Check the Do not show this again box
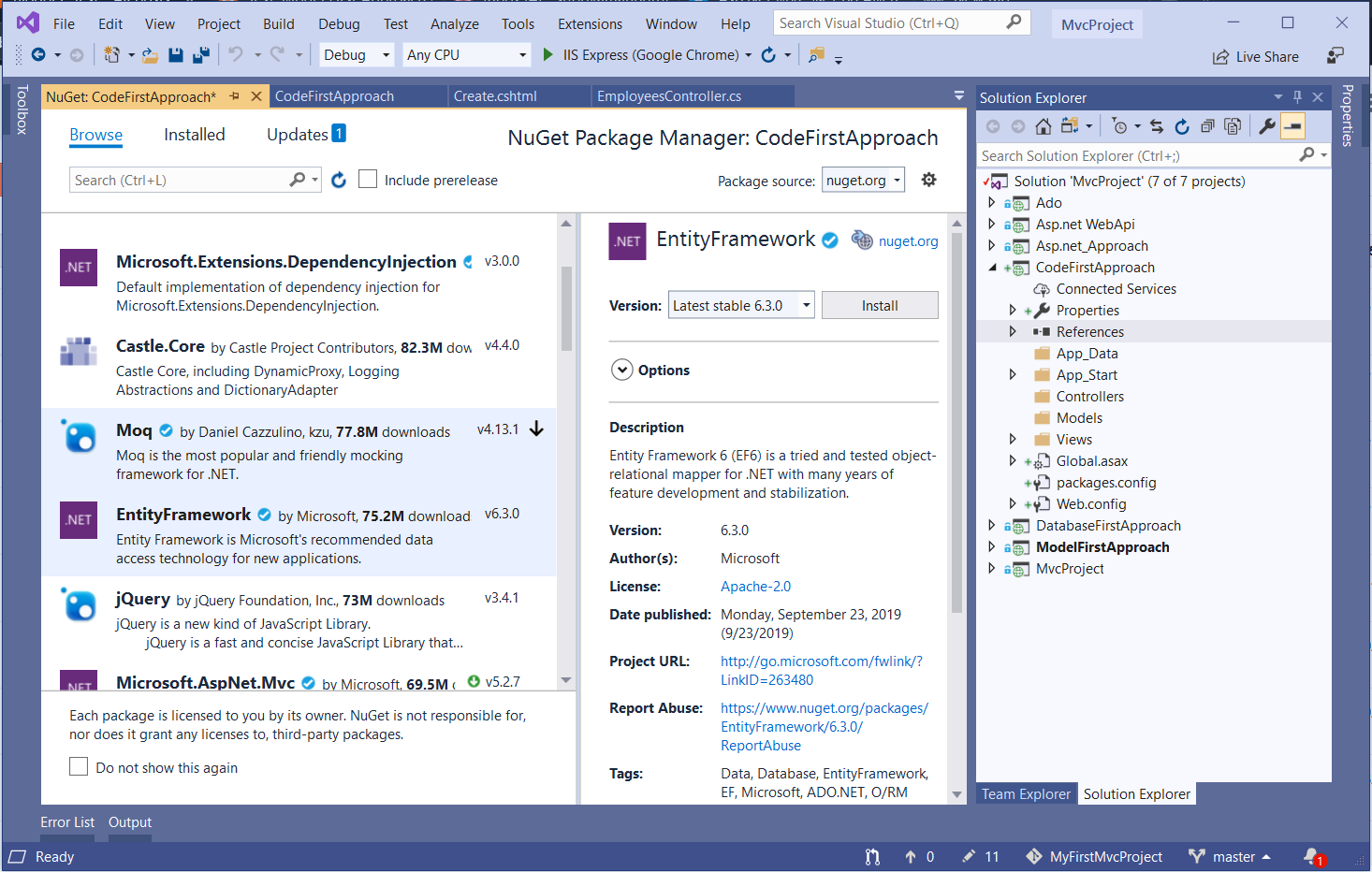This screenshot has width=1372, height=872. pos(79,766)
